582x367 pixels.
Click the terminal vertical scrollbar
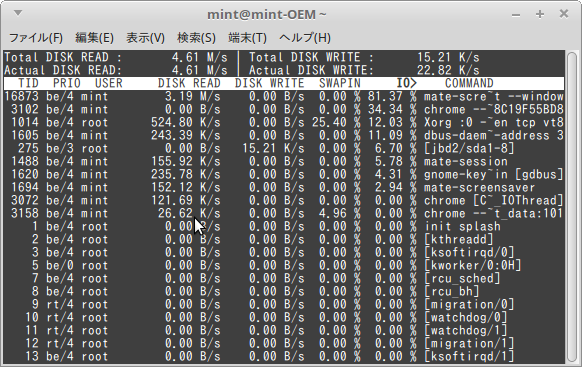[572, 207]
